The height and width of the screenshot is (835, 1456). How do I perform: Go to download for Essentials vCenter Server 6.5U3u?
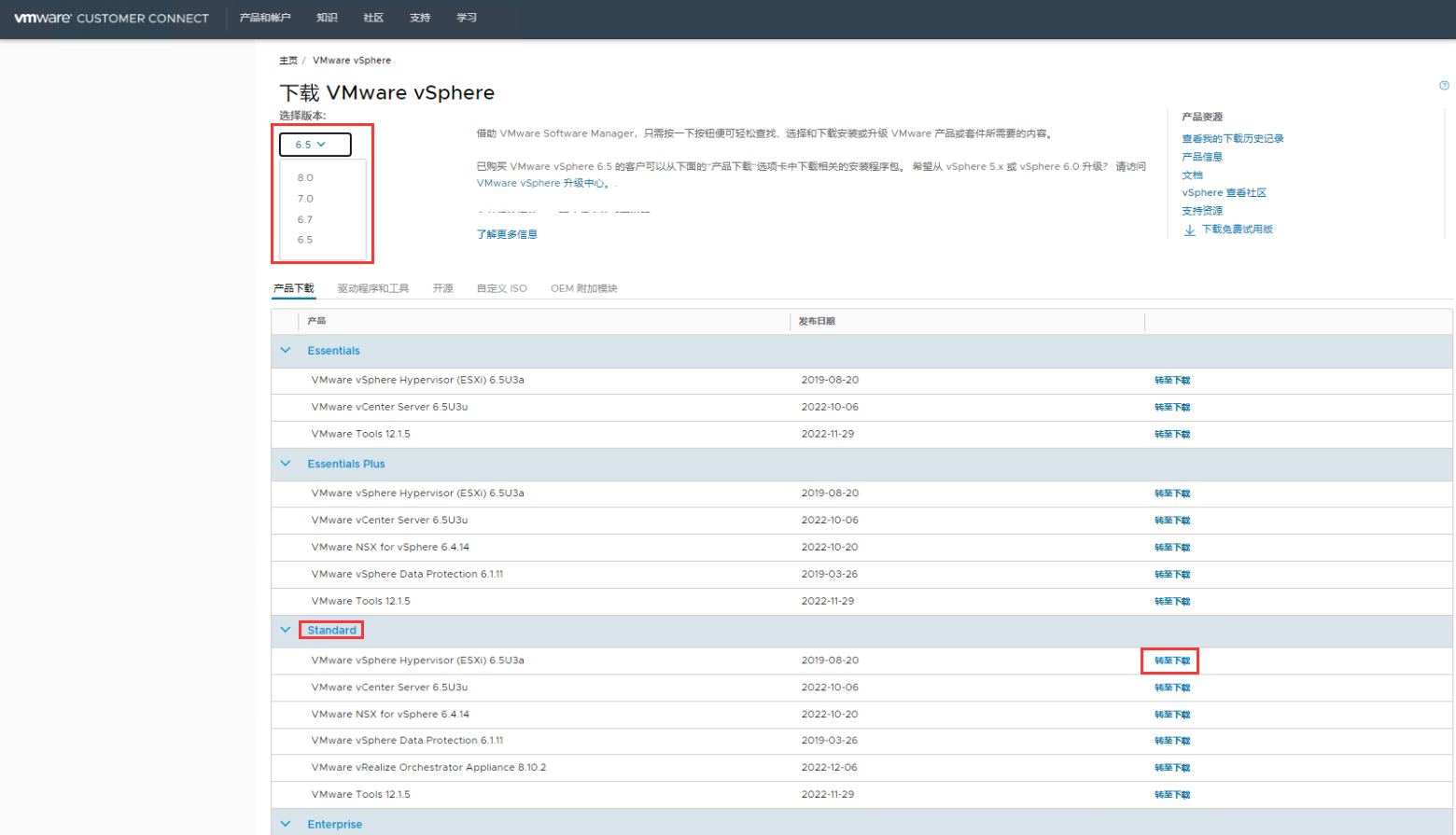click(1172, 408)
